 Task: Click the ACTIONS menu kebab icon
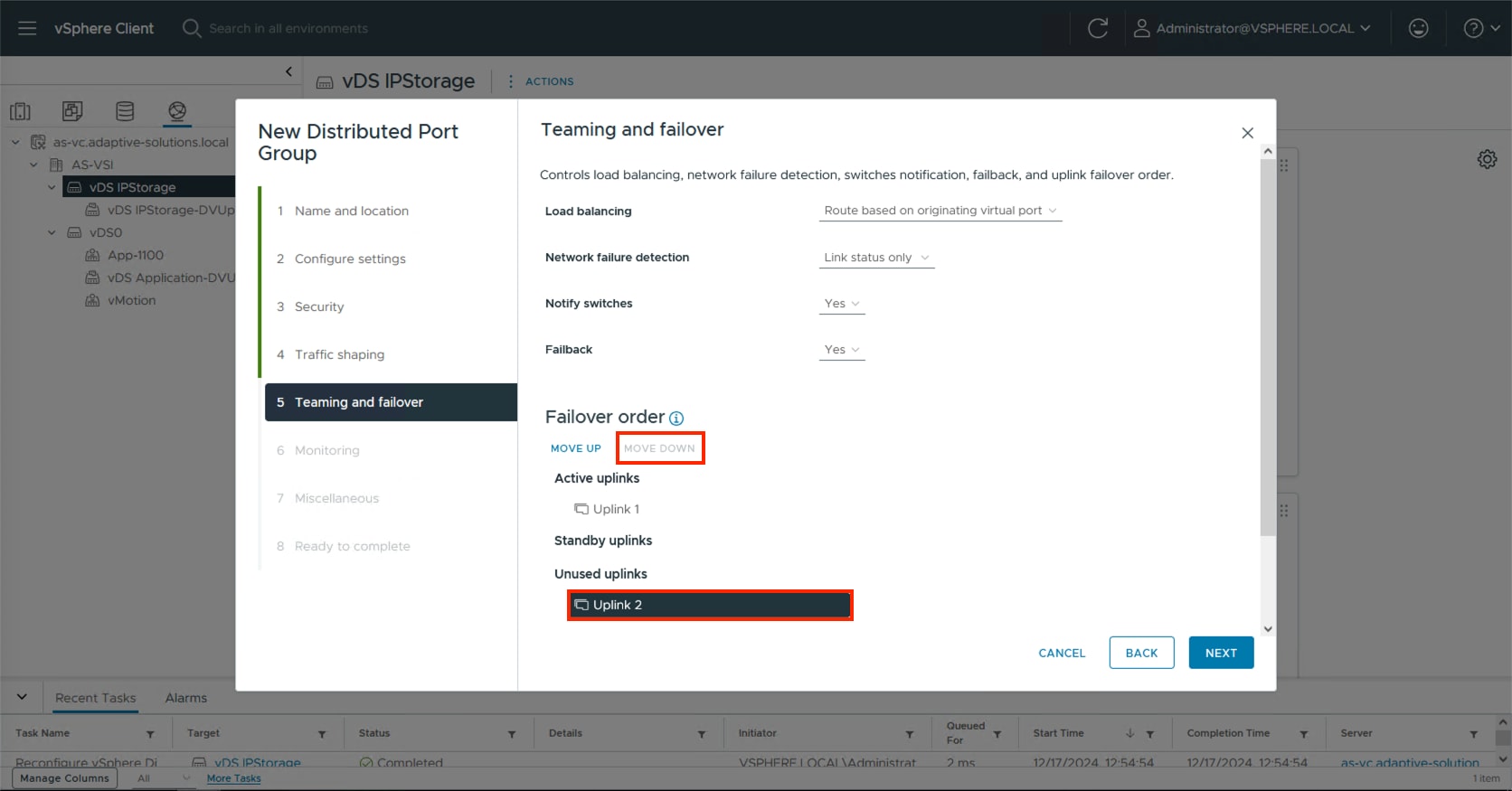click(x=511, y=81)
